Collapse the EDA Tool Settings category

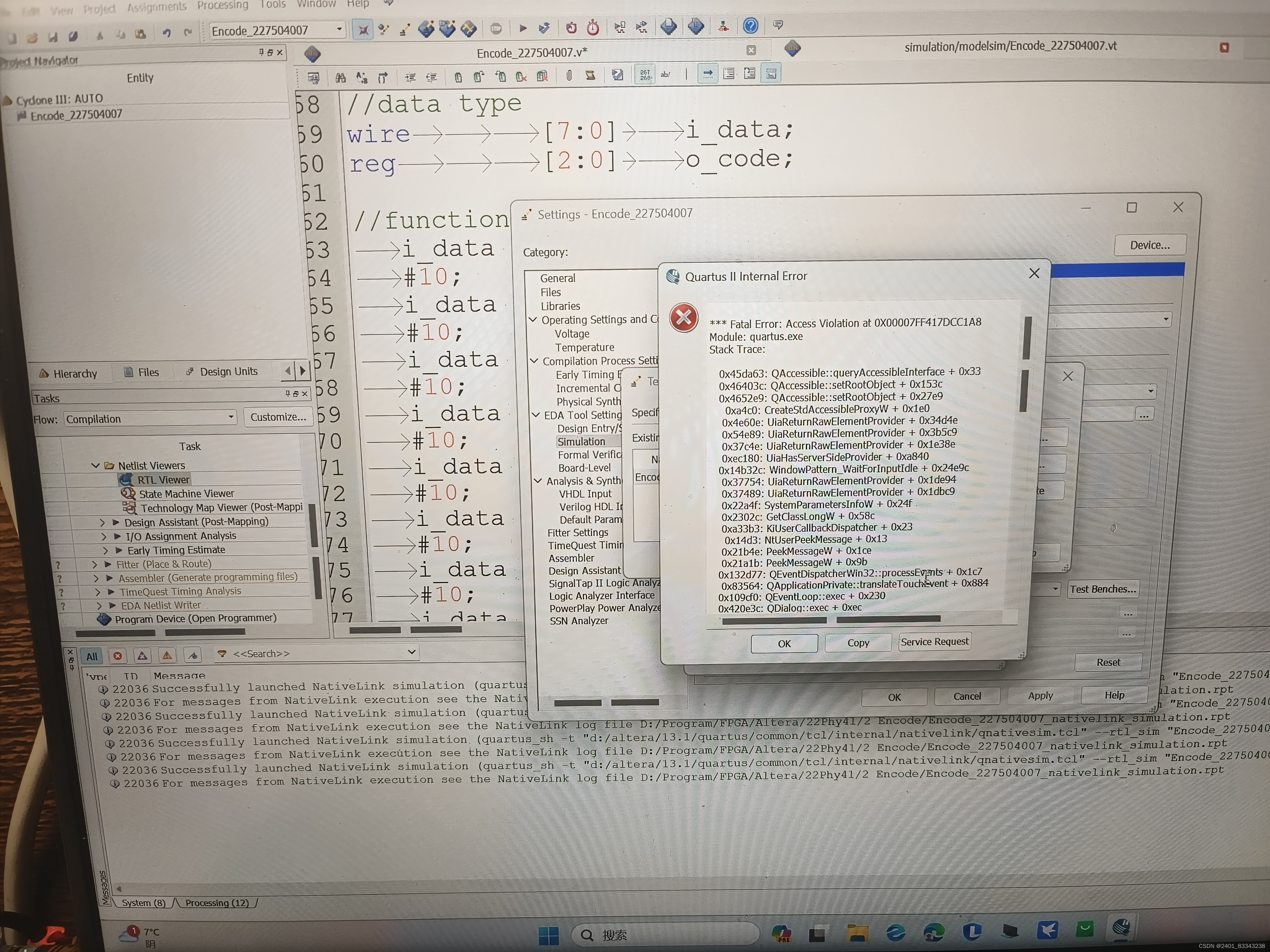536,414
